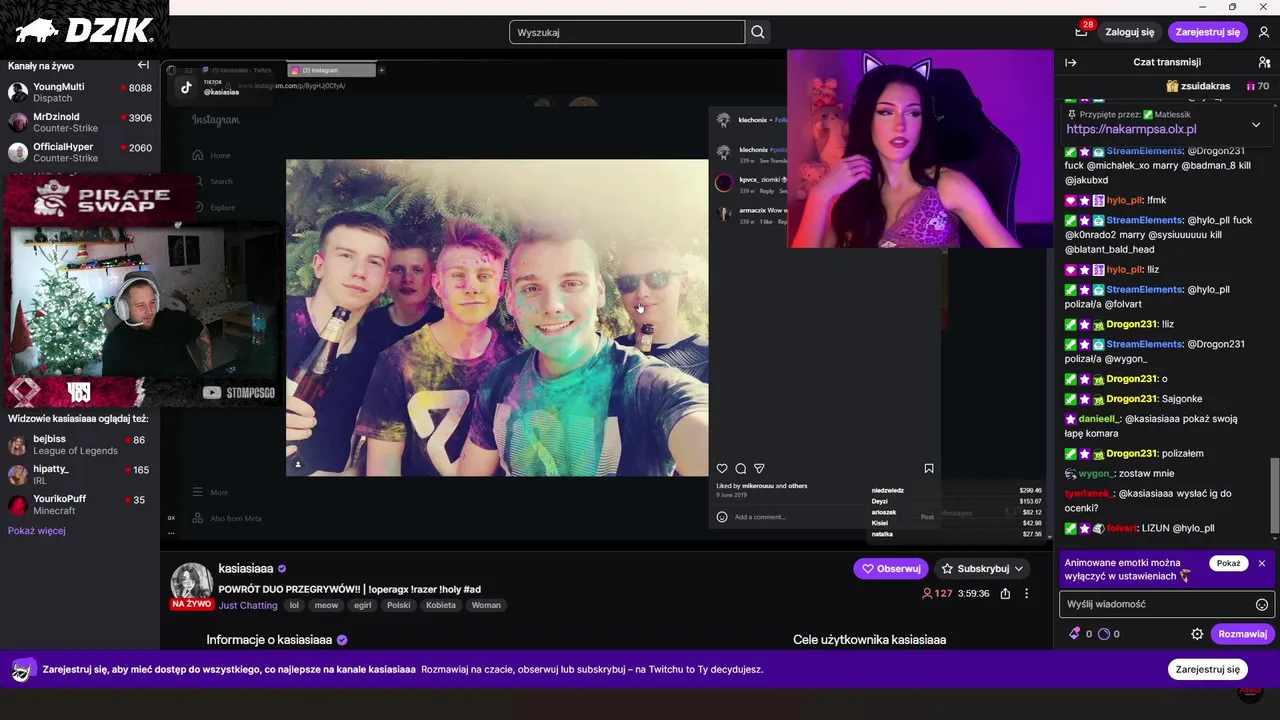
Task: Select the Kobieta tag
Action: 441,605
